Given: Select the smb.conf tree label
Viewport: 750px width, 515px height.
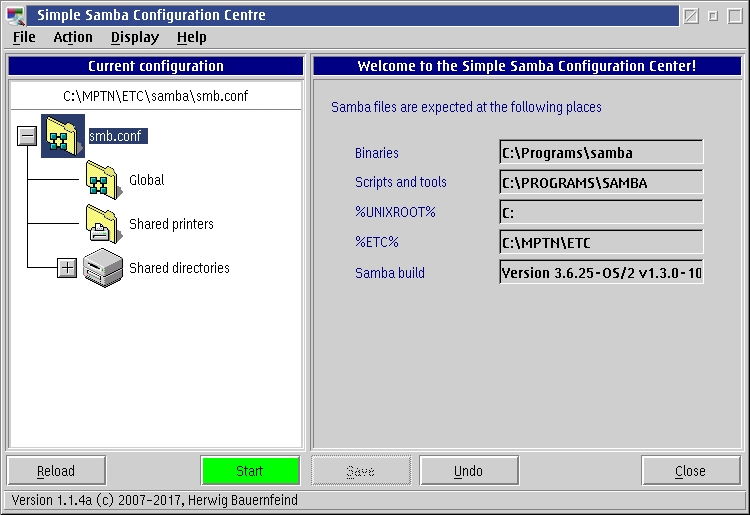Looking at the screenshot, I should 118,136.
